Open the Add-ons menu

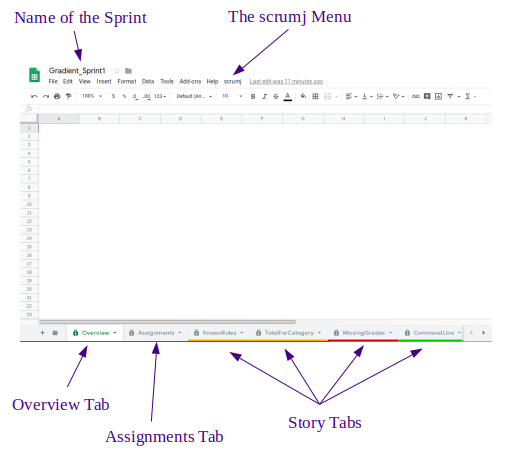[x=190, y=81]
